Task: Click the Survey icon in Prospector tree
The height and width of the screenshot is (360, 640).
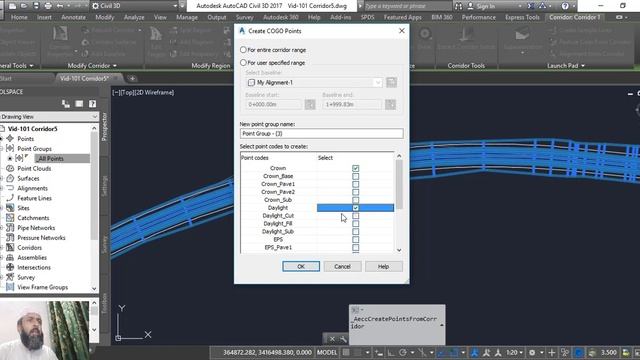Action: (10, 277)
